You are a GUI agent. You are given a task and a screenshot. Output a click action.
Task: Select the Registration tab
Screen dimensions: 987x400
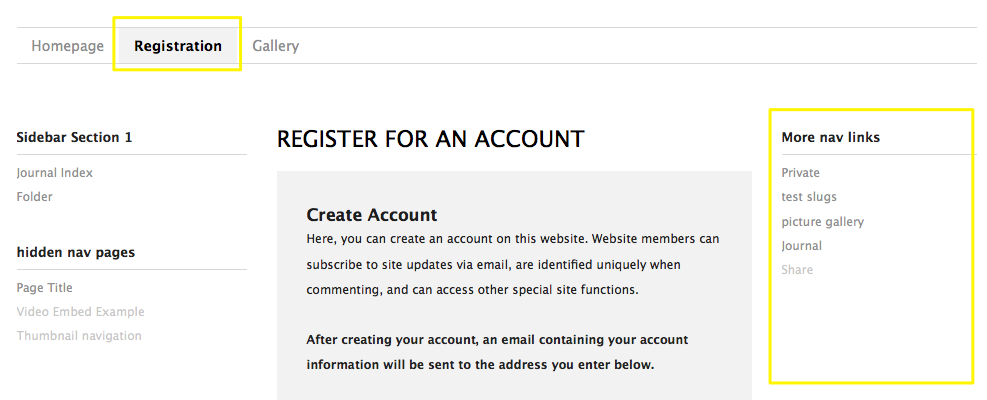click(178, 46)
